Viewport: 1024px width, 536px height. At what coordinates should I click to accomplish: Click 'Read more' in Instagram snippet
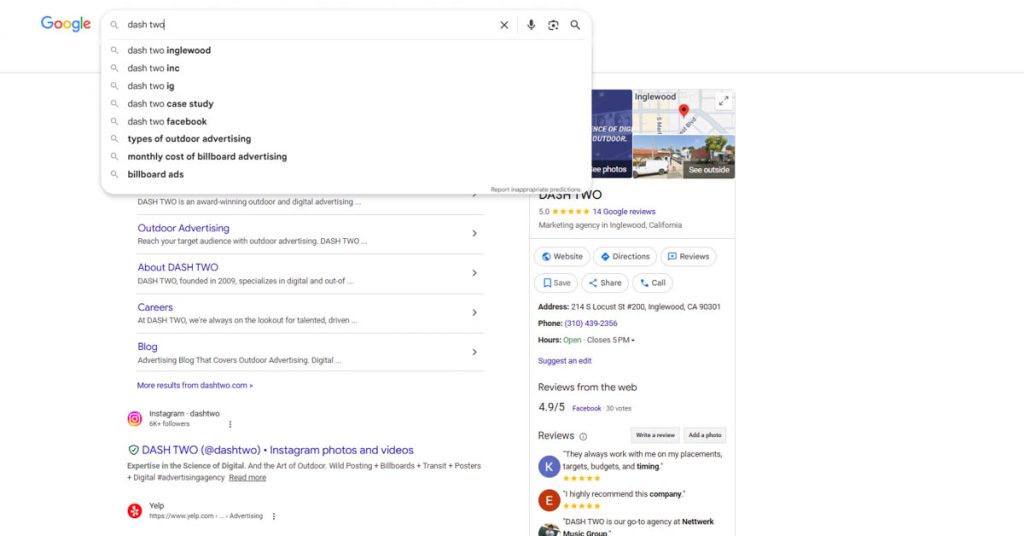tap(248, 477)
